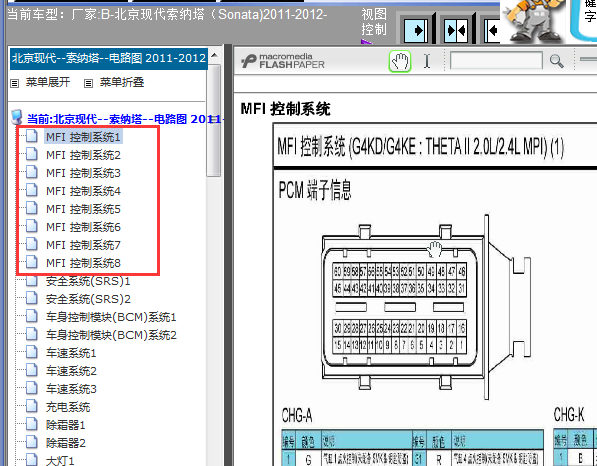The height and width of the screenshot is (466, 597).
Task: Open 大灯1 in the tree
Action: (x=60, y=461)
